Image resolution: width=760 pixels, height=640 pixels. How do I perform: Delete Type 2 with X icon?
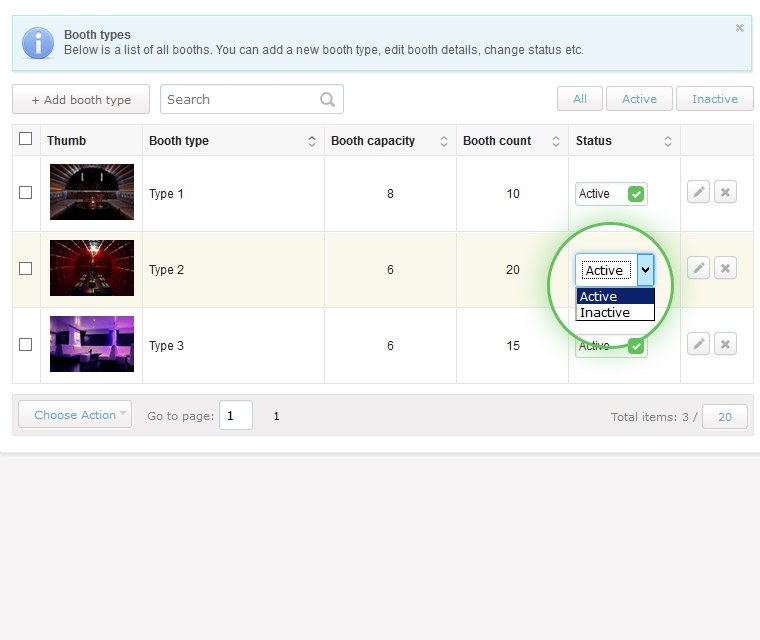pos(725,268)
